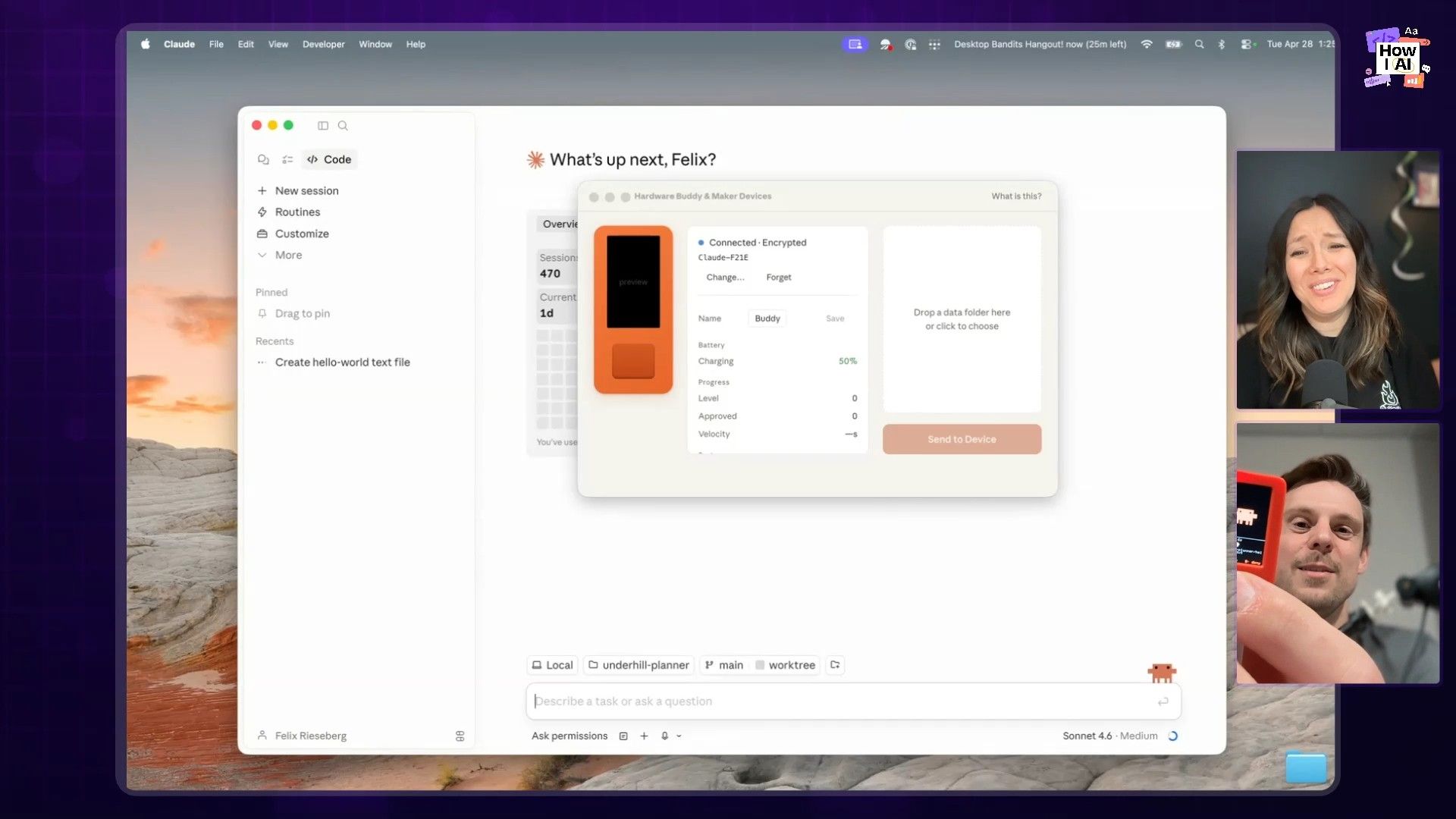Open the Local environment selector

coord(552,665)
